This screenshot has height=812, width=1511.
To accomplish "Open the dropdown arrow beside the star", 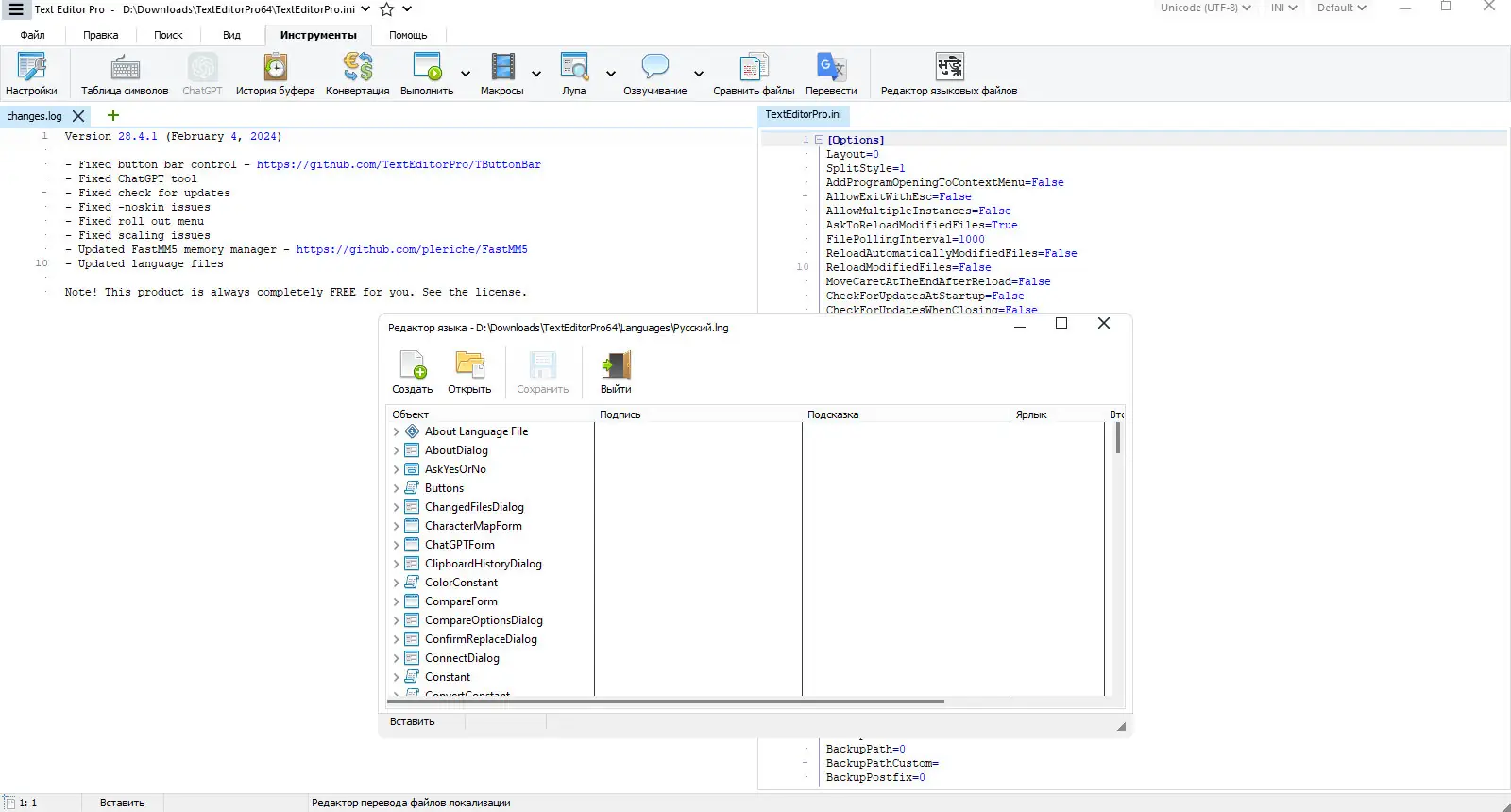I will 407,9.
